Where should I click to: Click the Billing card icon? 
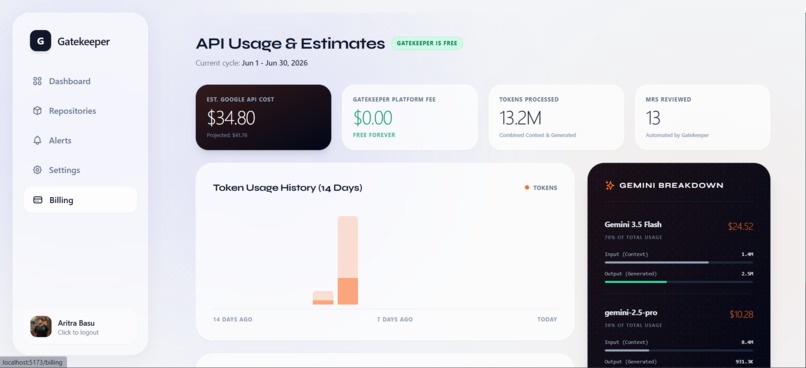(x=38, y=200)
